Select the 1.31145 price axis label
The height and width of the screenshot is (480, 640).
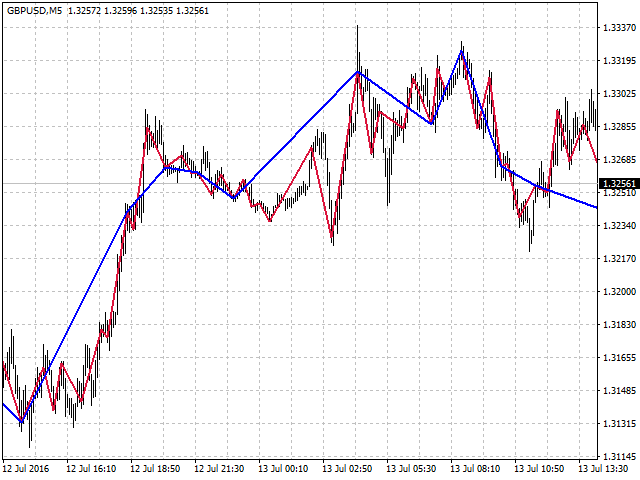pos(619,457)
